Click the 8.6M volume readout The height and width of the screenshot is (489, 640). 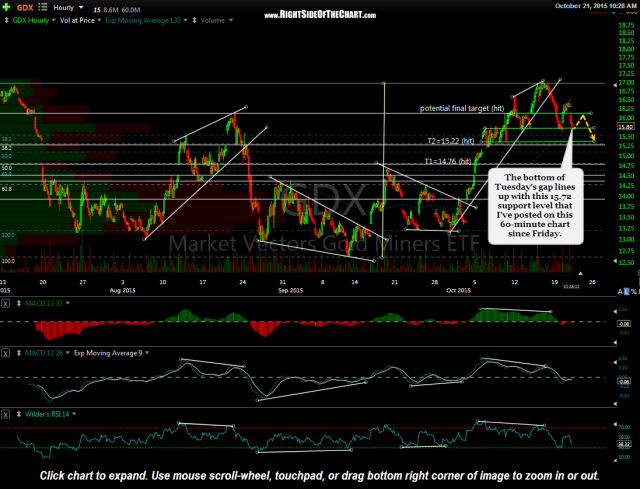pyautogui.click(x=111, y=10)
